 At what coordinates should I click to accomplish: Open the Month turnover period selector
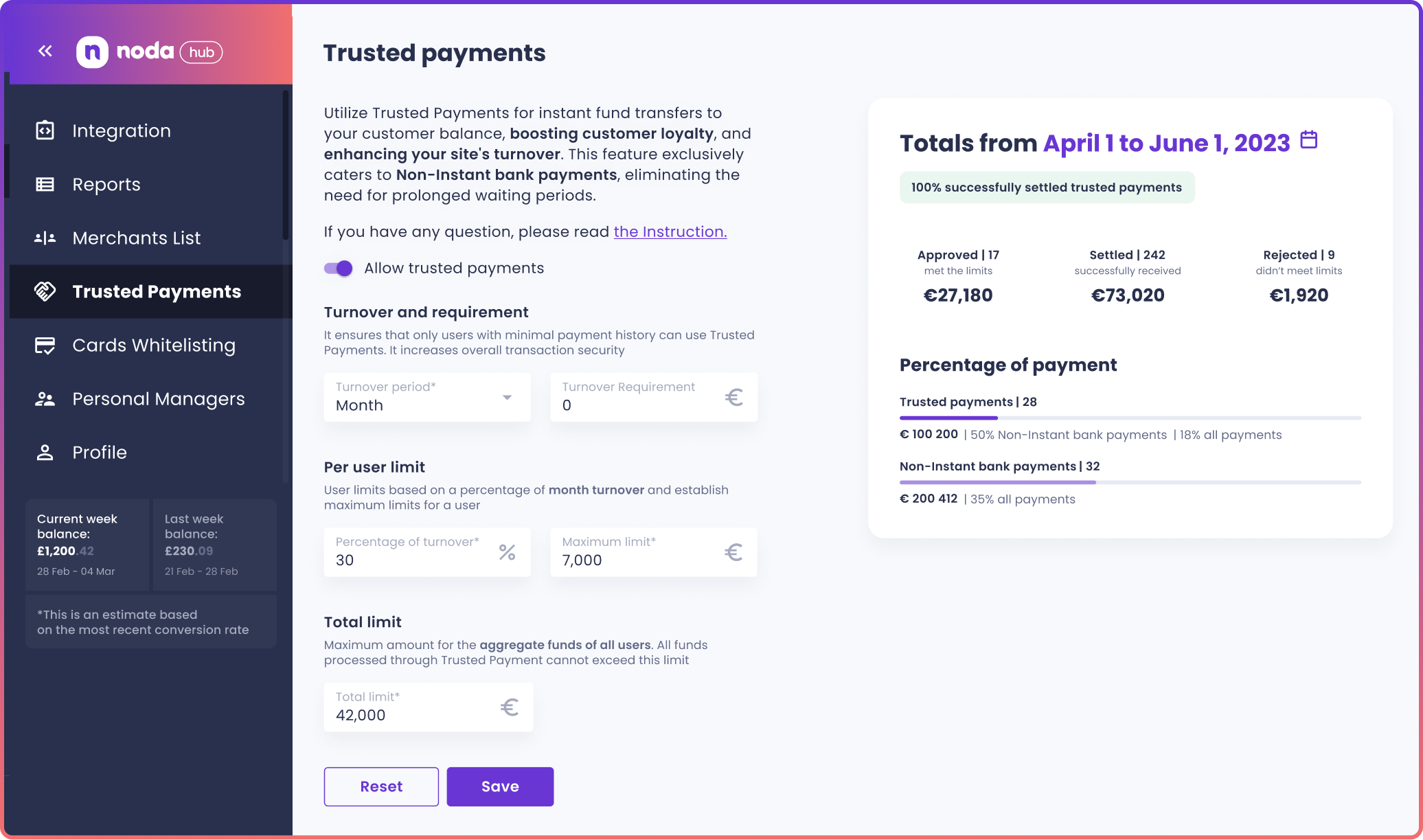coord(427,397)
